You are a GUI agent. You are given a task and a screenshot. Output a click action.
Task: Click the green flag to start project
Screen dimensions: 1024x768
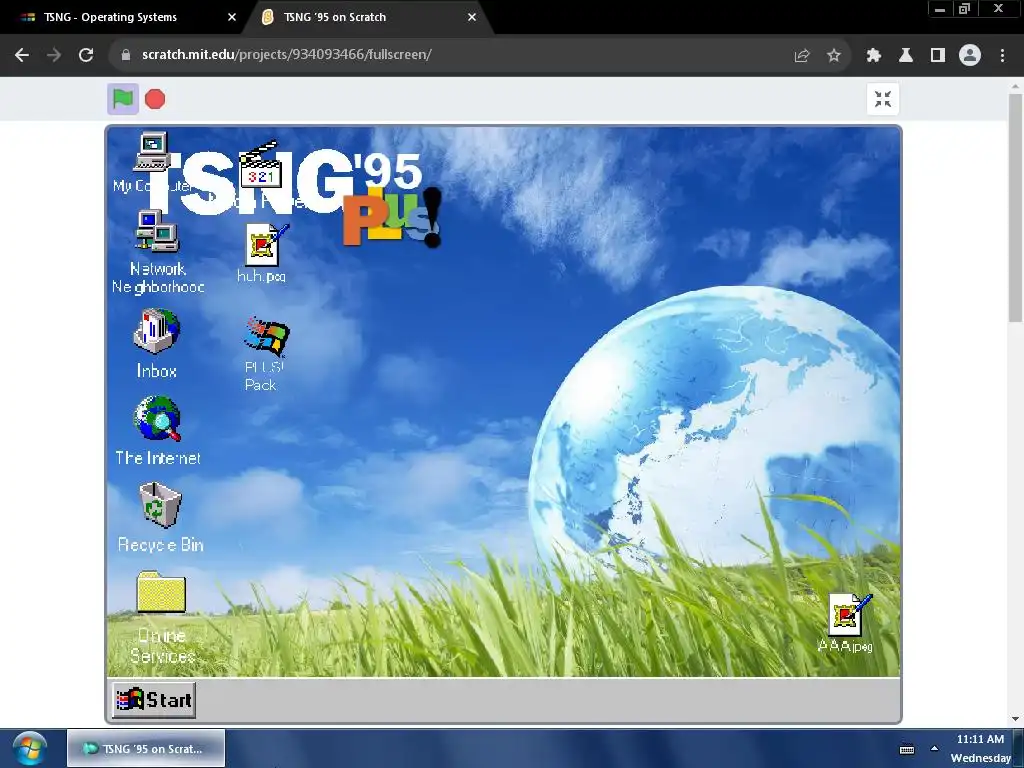123,99
